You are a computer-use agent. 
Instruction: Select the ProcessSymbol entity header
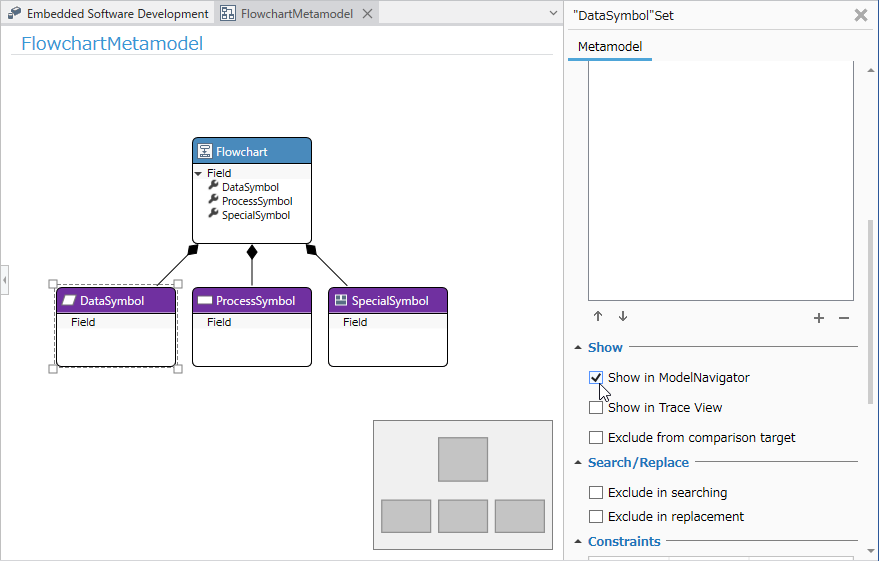[x=252, y=300]
